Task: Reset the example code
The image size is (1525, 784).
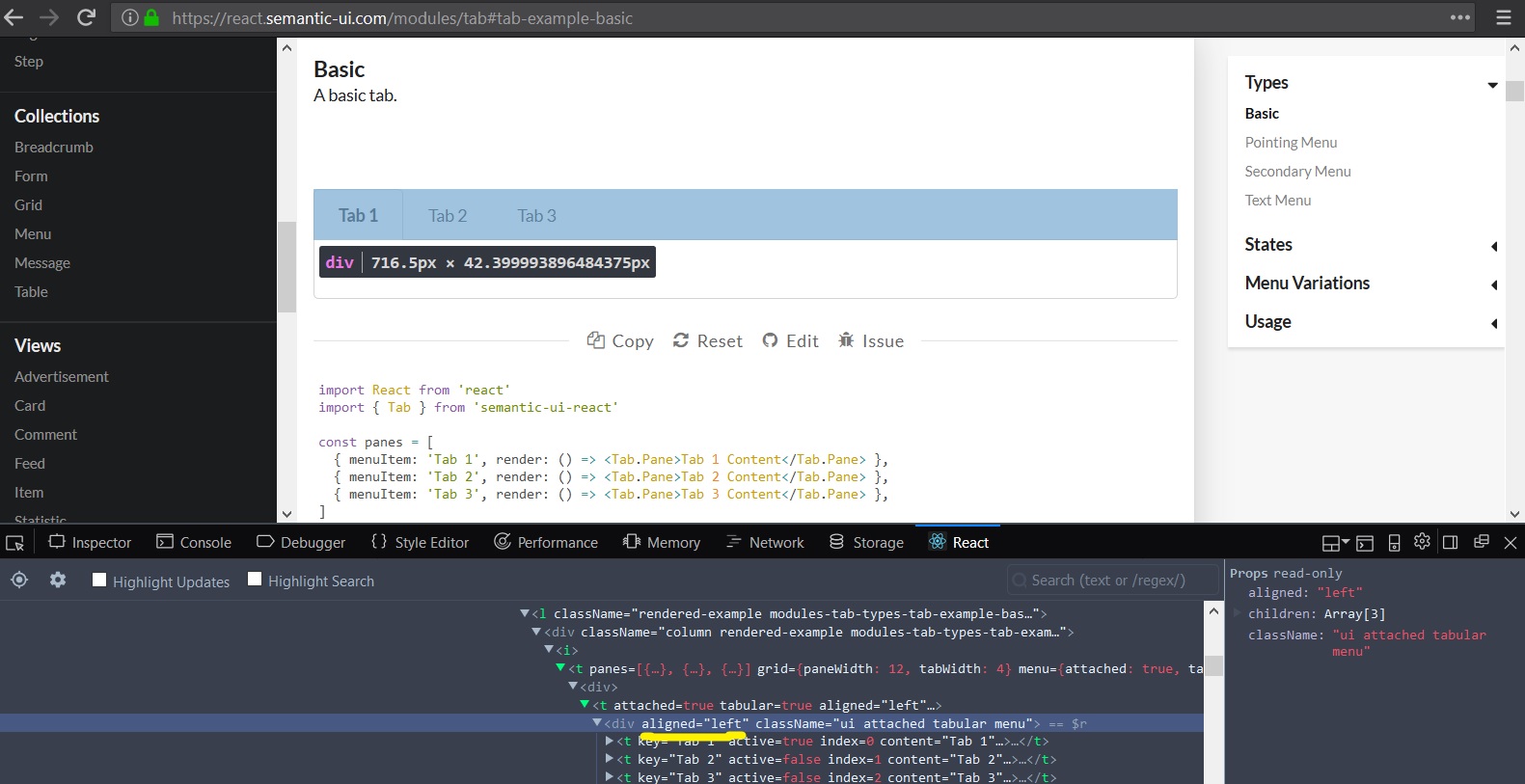Action: [x=707, y=340]
